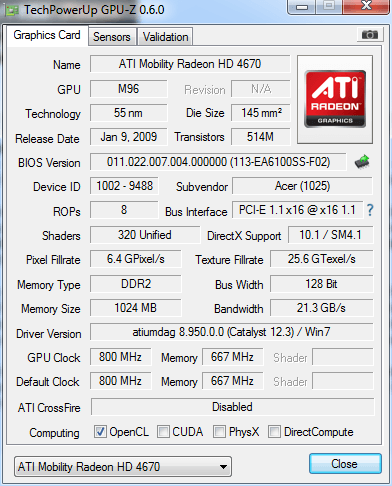Click the Release Date label
Screen dimensions: 392x486
click(47, 139)
